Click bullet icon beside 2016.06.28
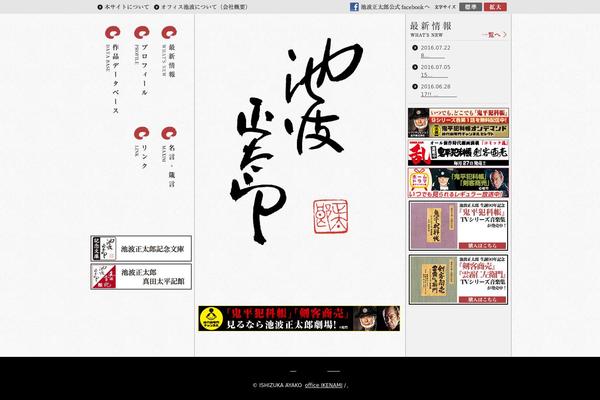The image size is (600, 400). tap(415, 87)
